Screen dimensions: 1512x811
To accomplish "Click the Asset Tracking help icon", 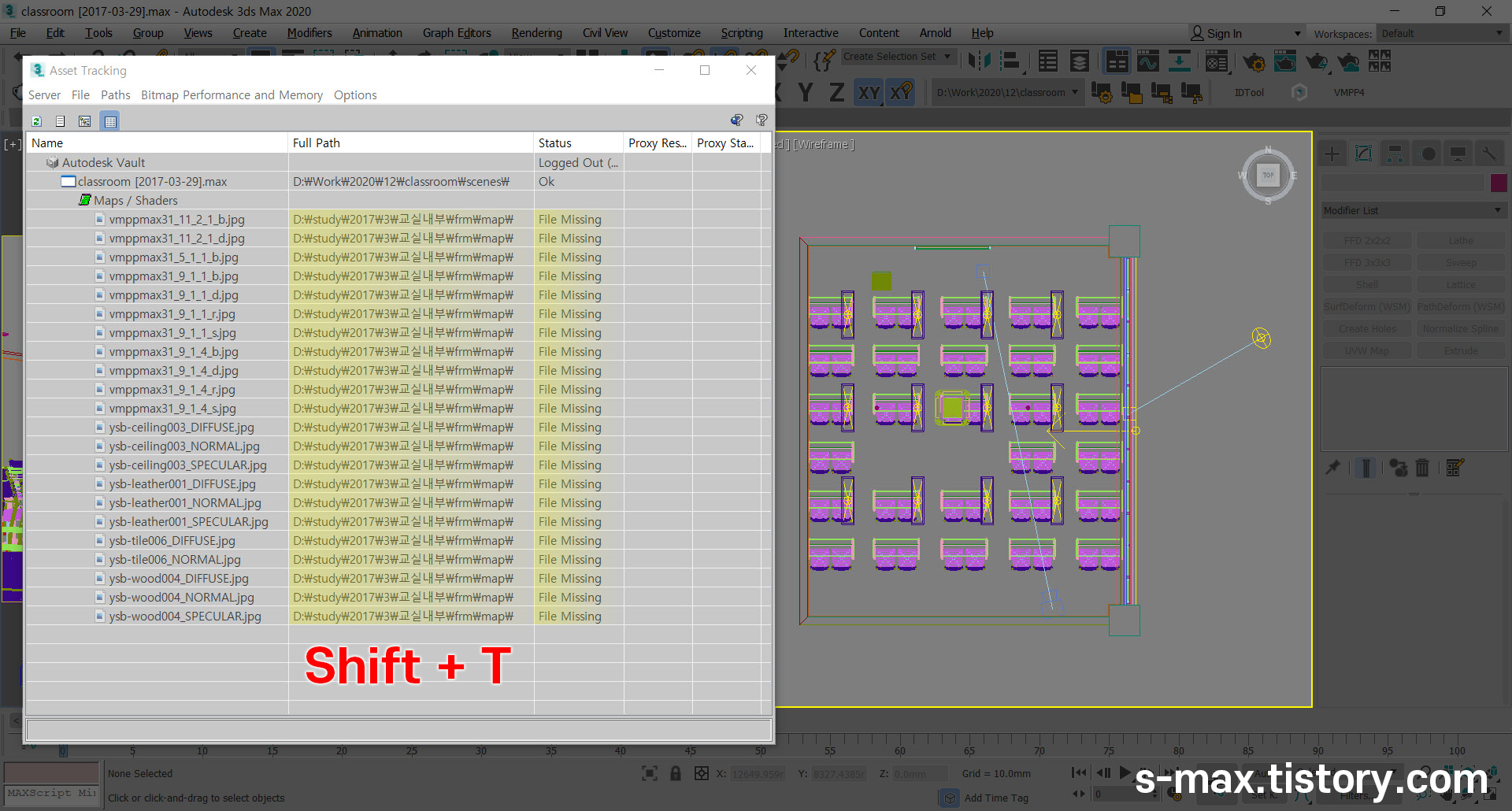I will coord(762,120).
